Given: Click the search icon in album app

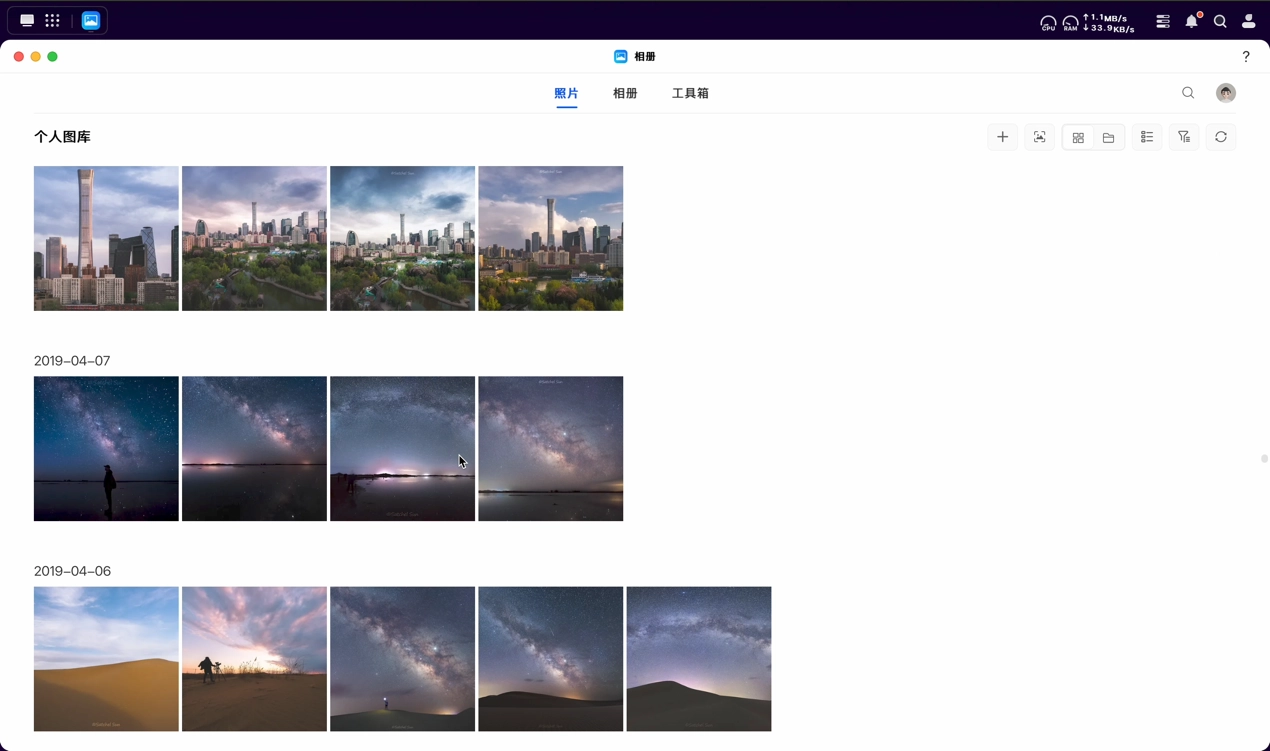Looking at the screenshot, I should tap(1188, 93).
